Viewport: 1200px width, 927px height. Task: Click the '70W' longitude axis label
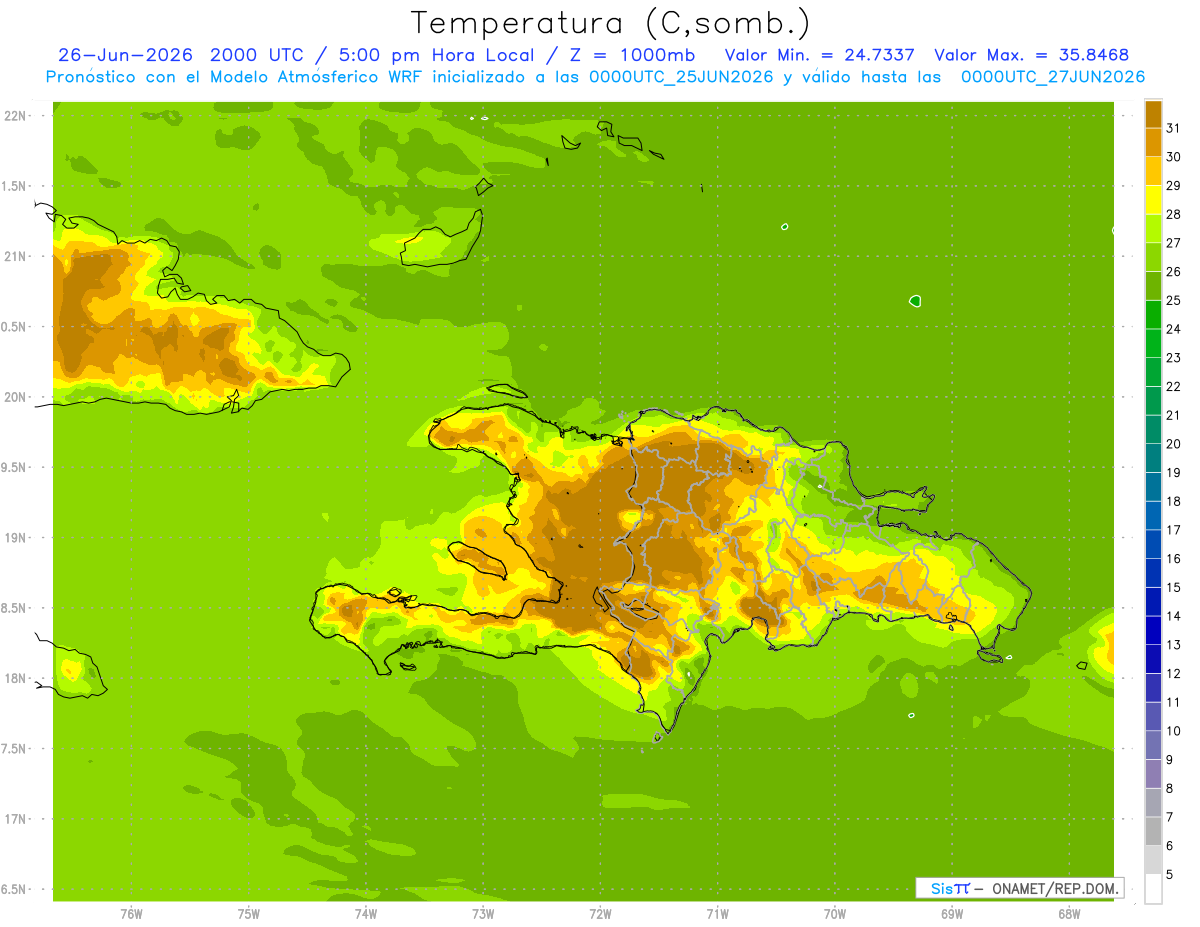pyautogui.click(x=835, y=914)
